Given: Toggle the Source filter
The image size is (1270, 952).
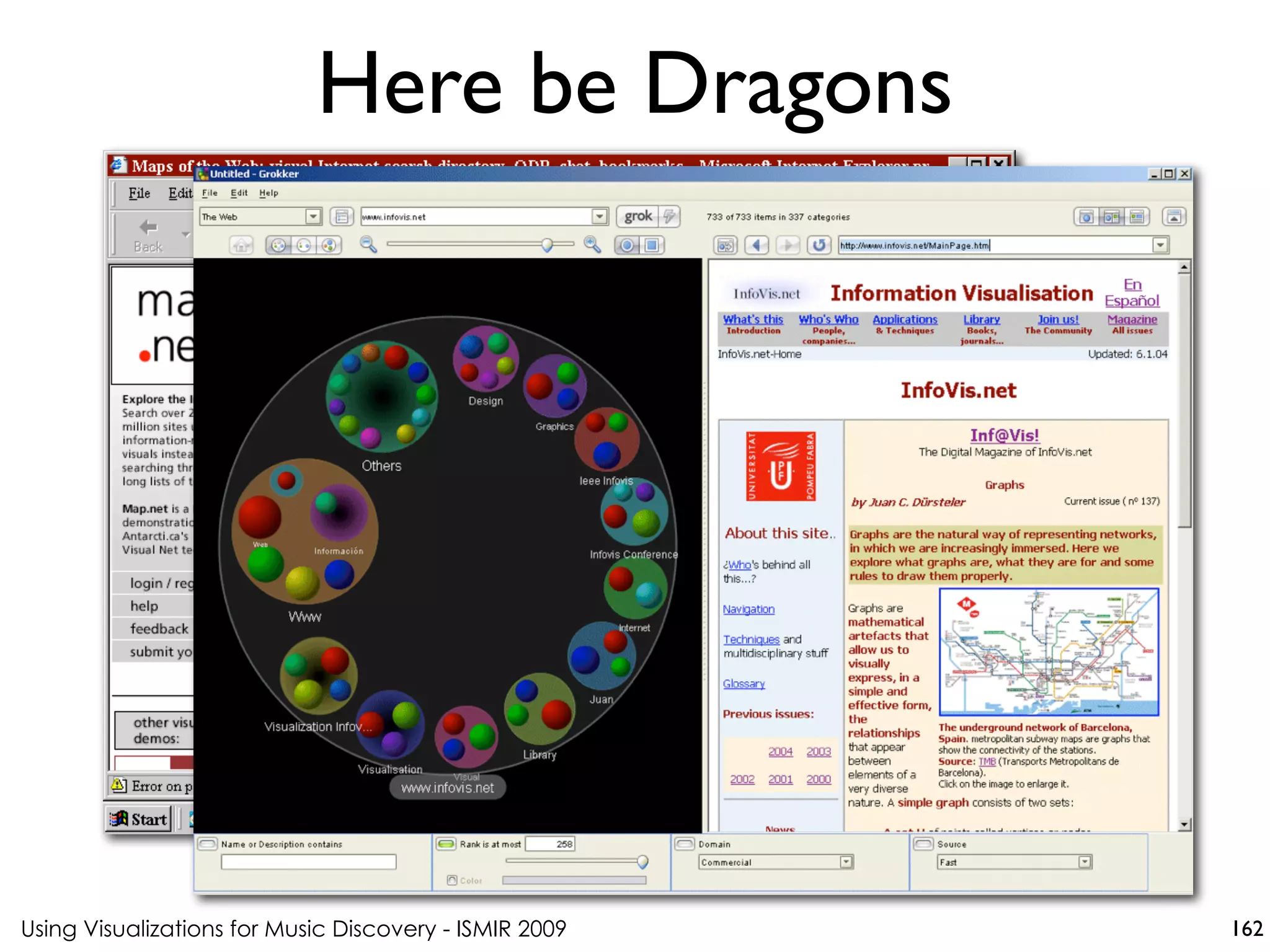Looking at the screenshot, I should tap(924, 844).
